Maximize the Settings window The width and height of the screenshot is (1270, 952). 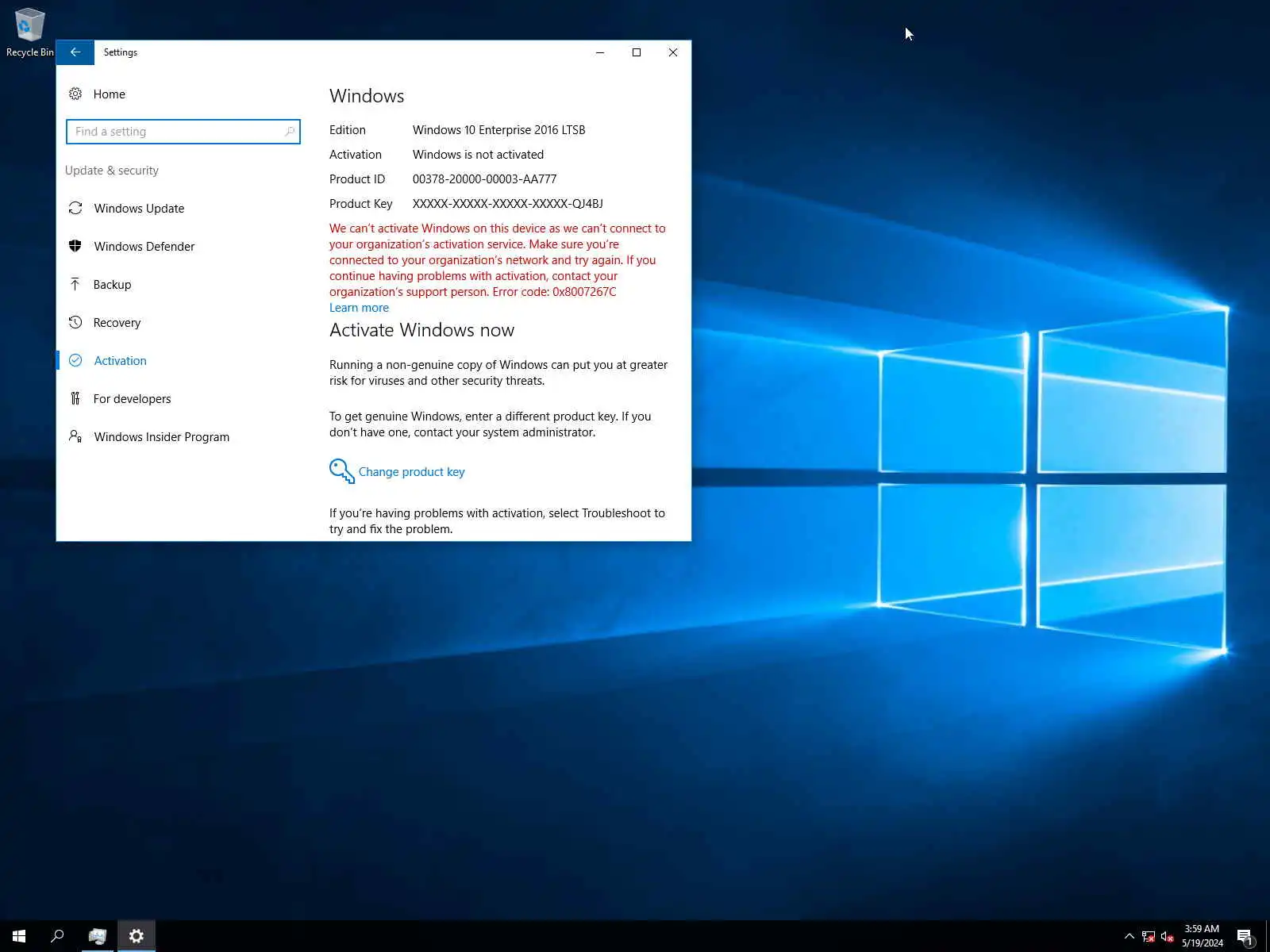click(x=637, y=52)
